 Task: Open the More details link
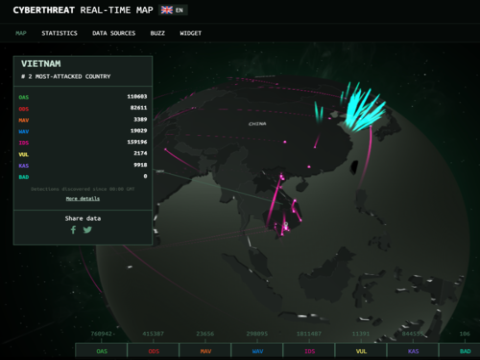[x=83, y=199]
